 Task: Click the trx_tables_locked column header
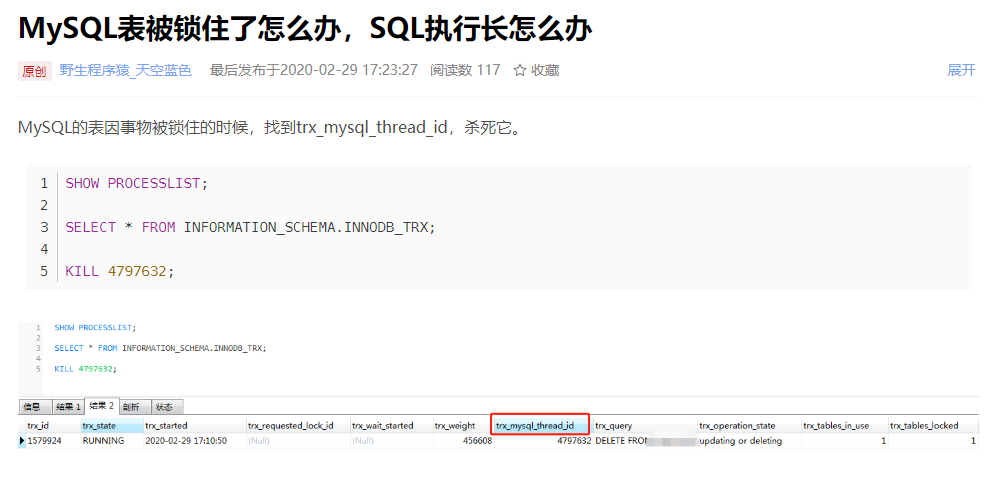tap(933, 425)
